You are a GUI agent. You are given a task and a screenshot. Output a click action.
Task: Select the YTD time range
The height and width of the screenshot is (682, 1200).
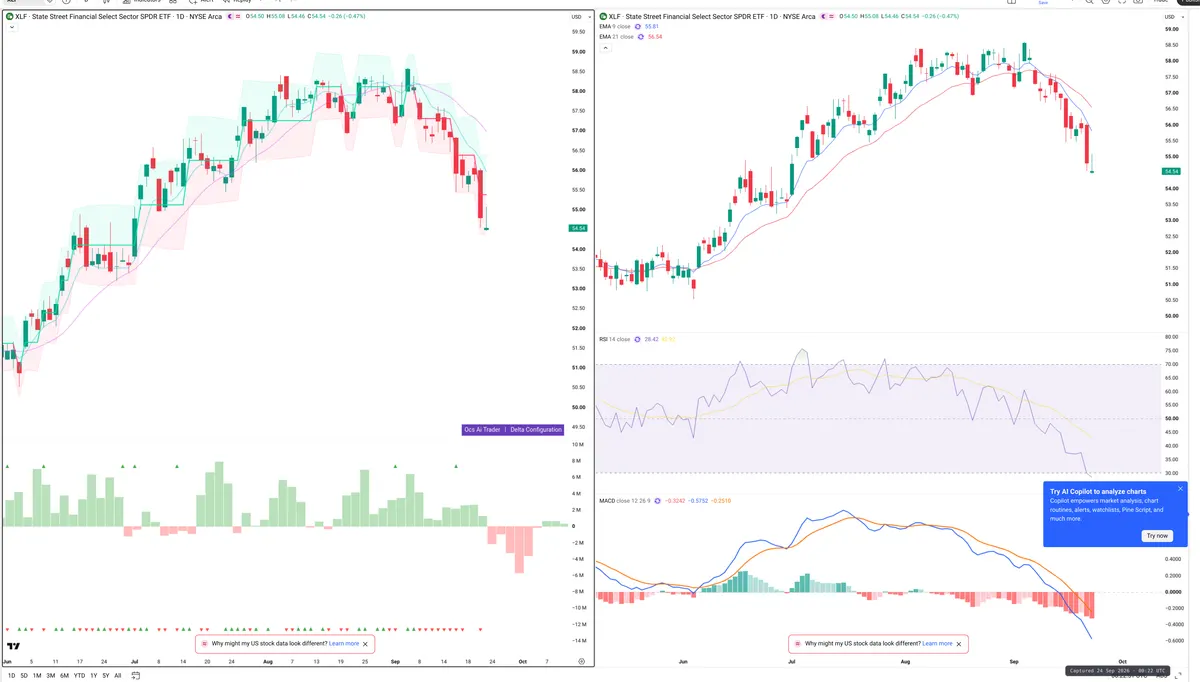point(79,675)
